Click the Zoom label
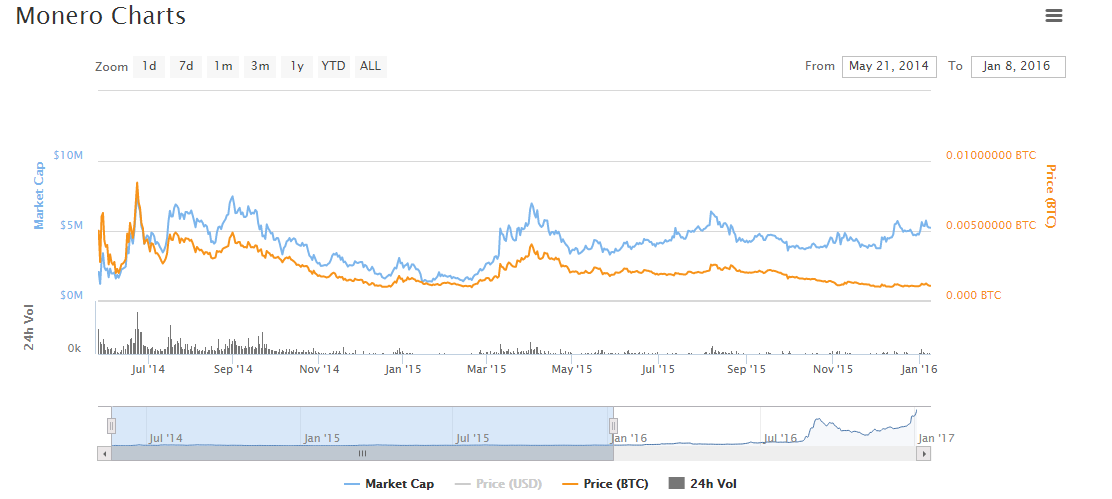 tap(111, 67)
